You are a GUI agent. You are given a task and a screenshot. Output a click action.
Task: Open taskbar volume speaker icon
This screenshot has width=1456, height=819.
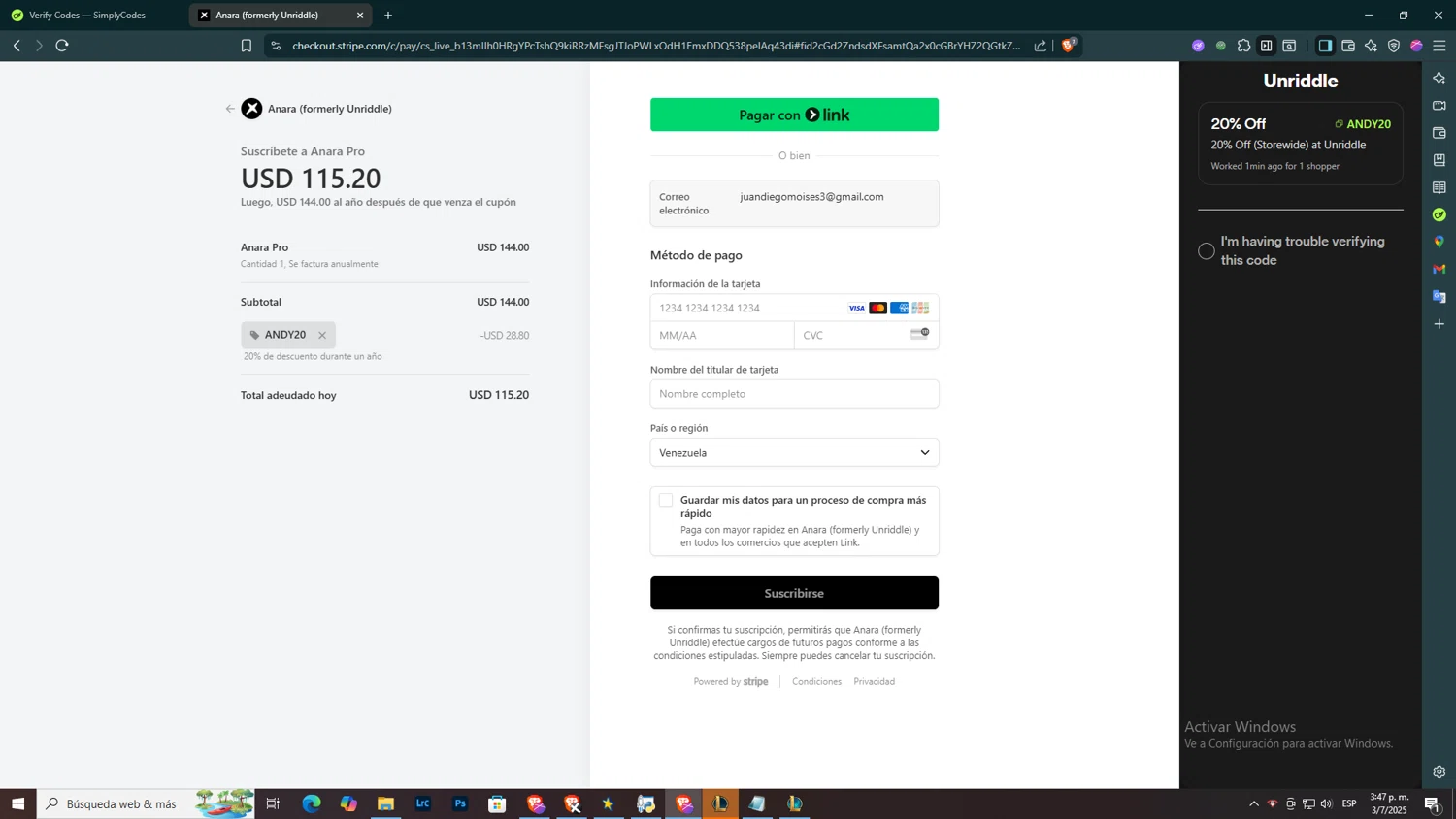(x=1327, y=803)
